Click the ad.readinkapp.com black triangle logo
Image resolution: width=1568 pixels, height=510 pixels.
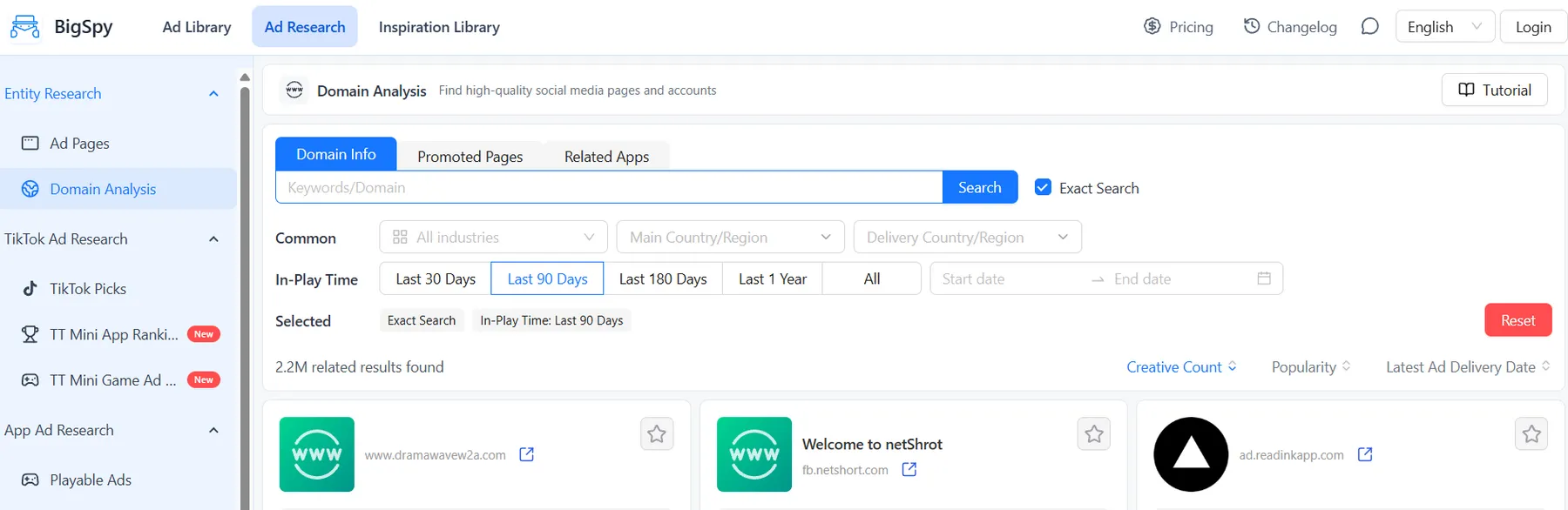tap(1191, 454)
